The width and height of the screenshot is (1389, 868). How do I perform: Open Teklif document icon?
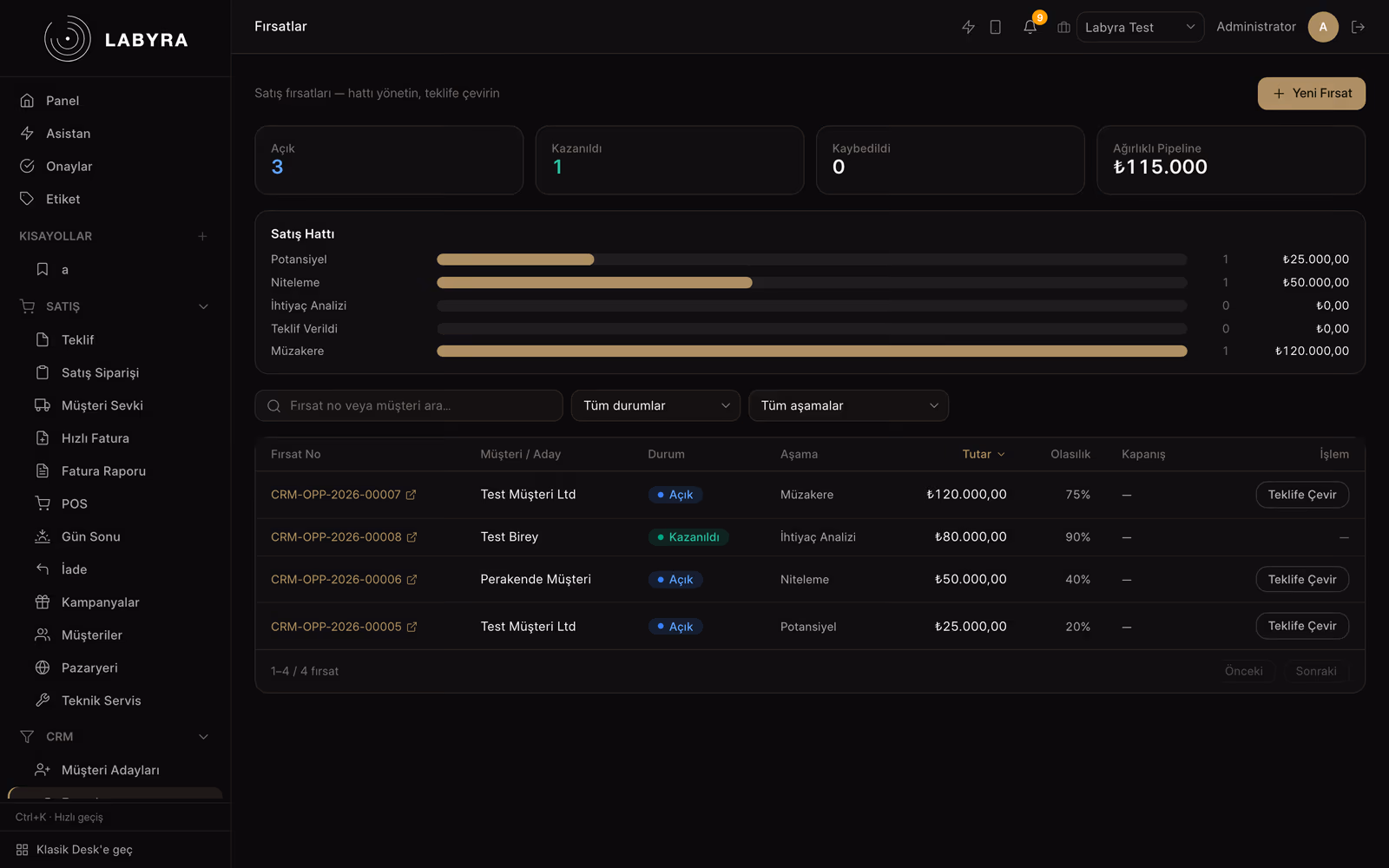[43, 339]
